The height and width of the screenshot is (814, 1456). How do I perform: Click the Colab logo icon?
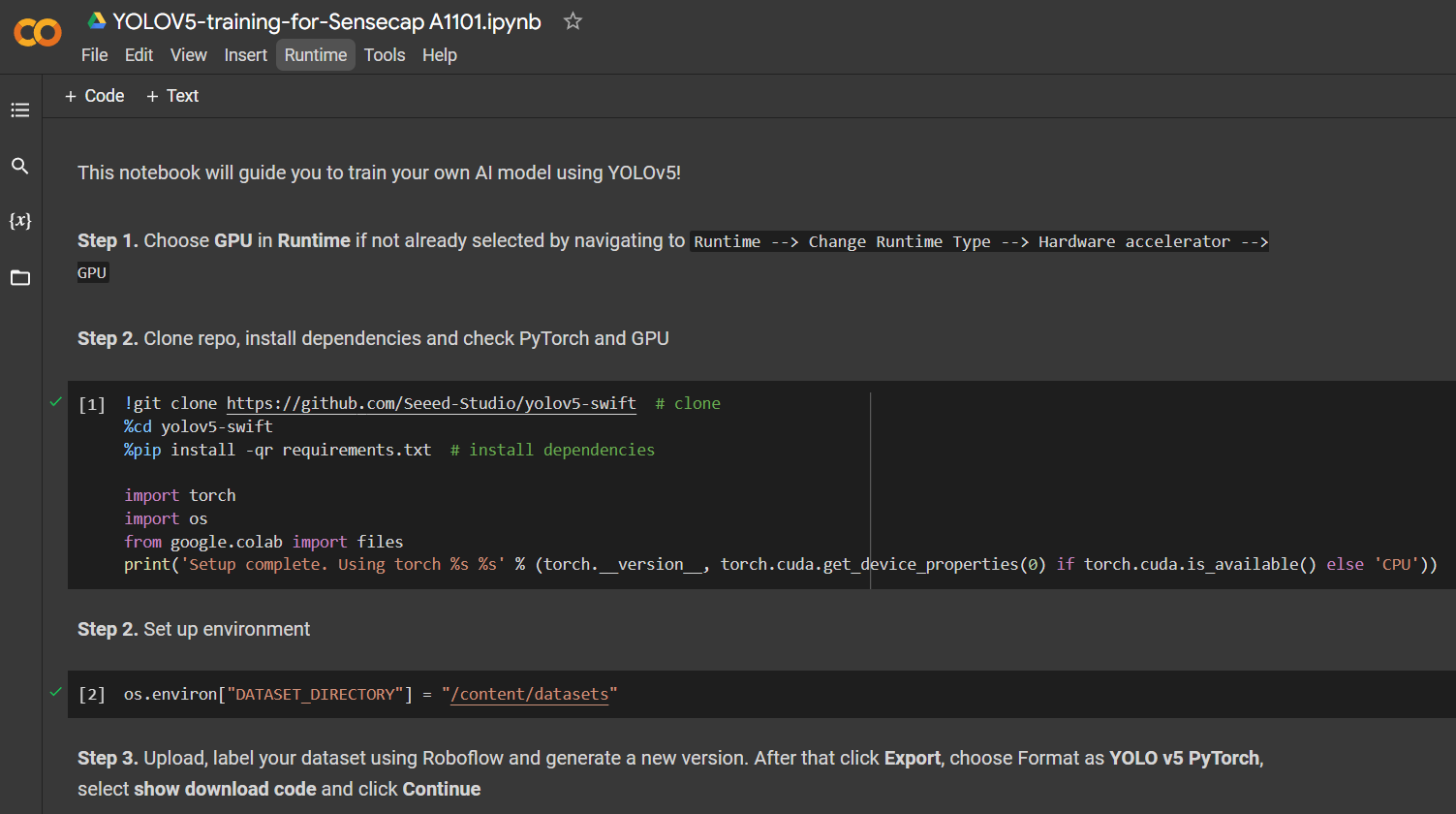pos(38,33)
